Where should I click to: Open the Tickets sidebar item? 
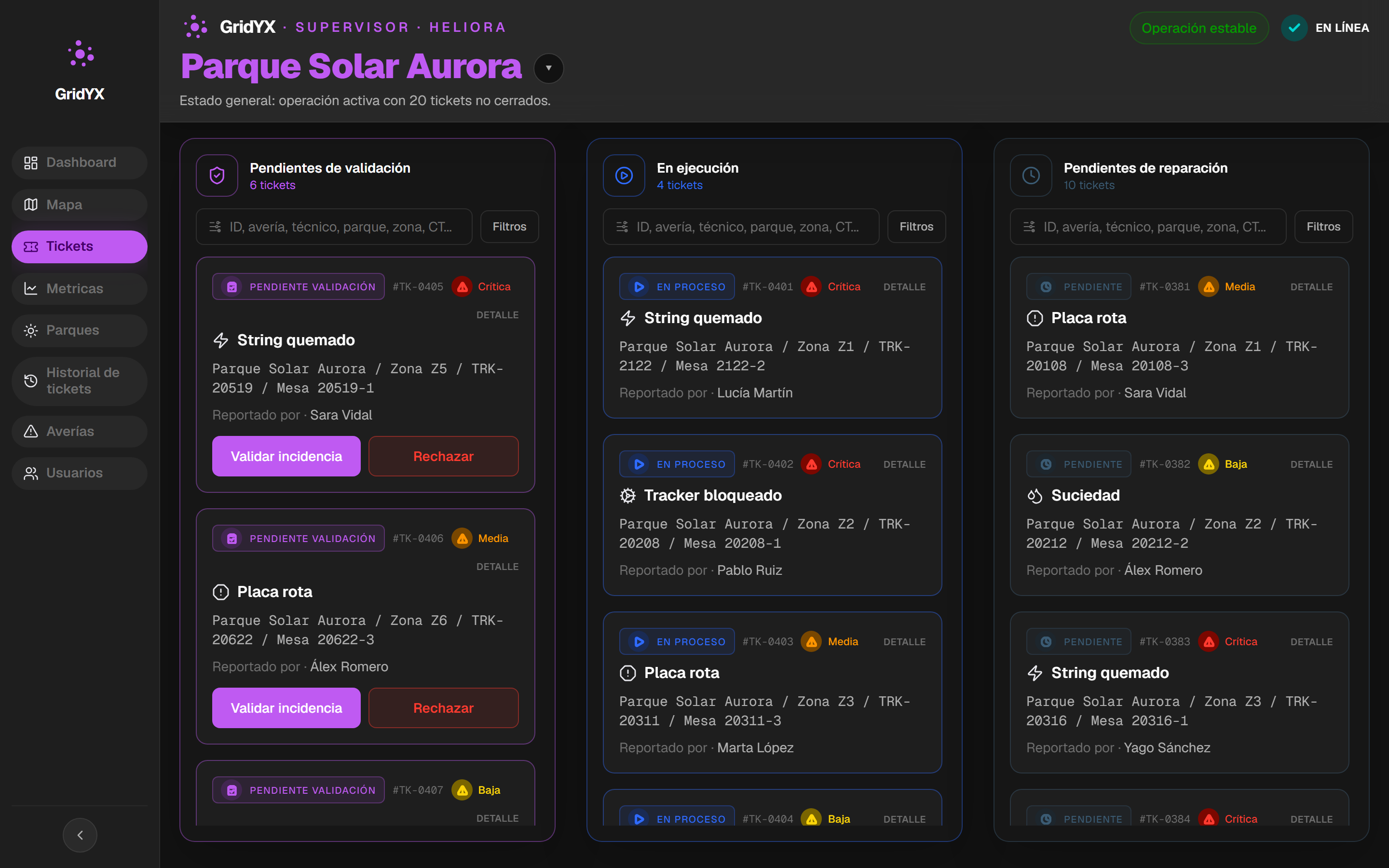[80, 246]
